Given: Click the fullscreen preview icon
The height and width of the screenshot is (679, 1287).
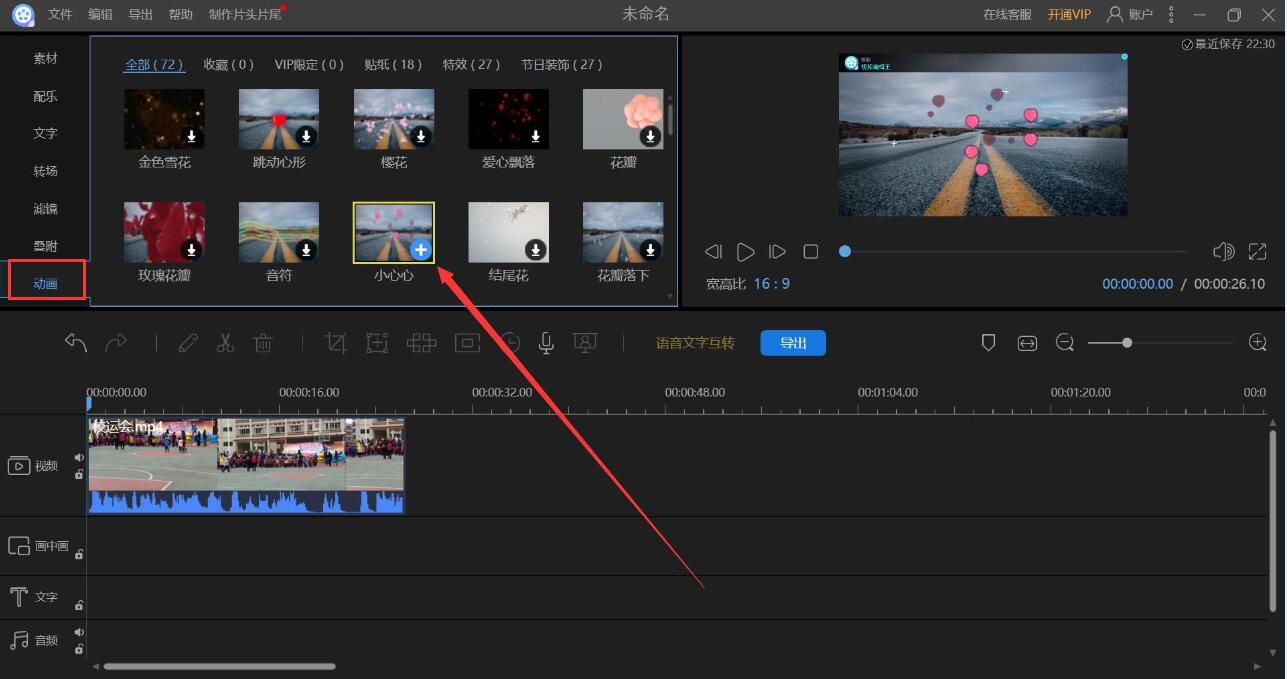Looking at the screenshot, I should point(1257,252).
